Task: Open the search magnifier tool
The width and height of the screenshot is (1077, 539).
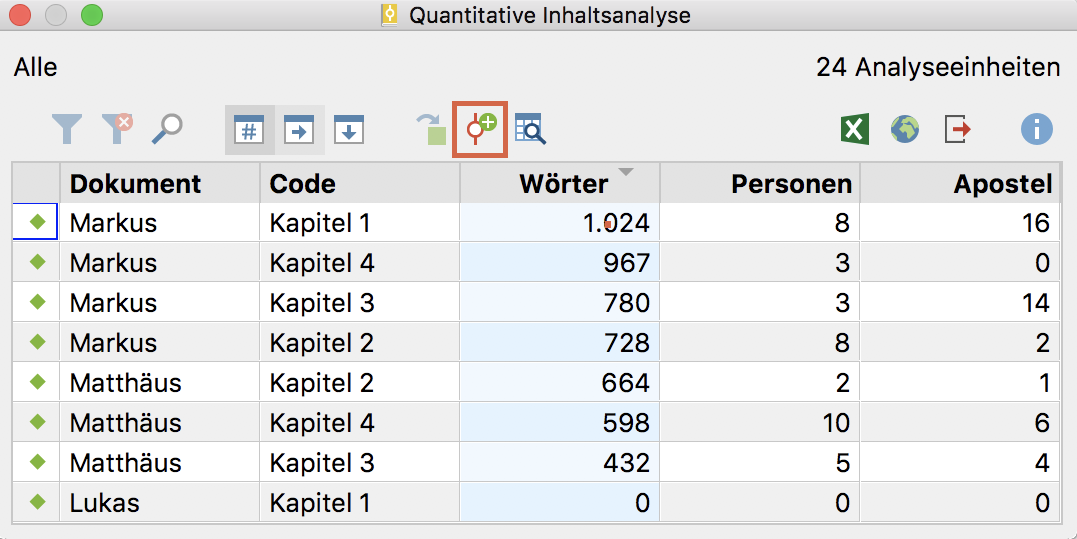Action: click(x=167, y=128)
